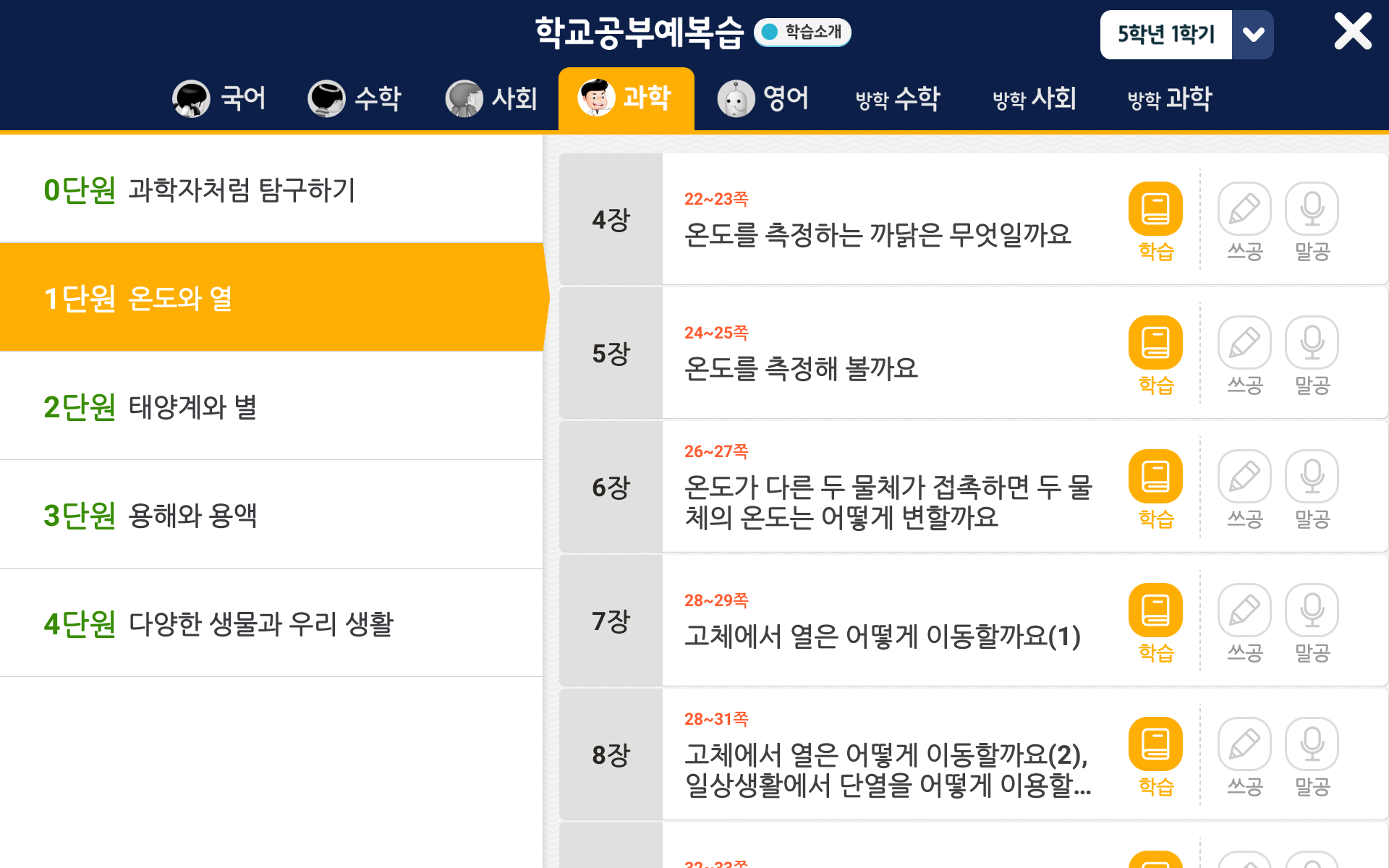Select 4단원 다양한 생물과 우리 생활

(x=271, y=623)
